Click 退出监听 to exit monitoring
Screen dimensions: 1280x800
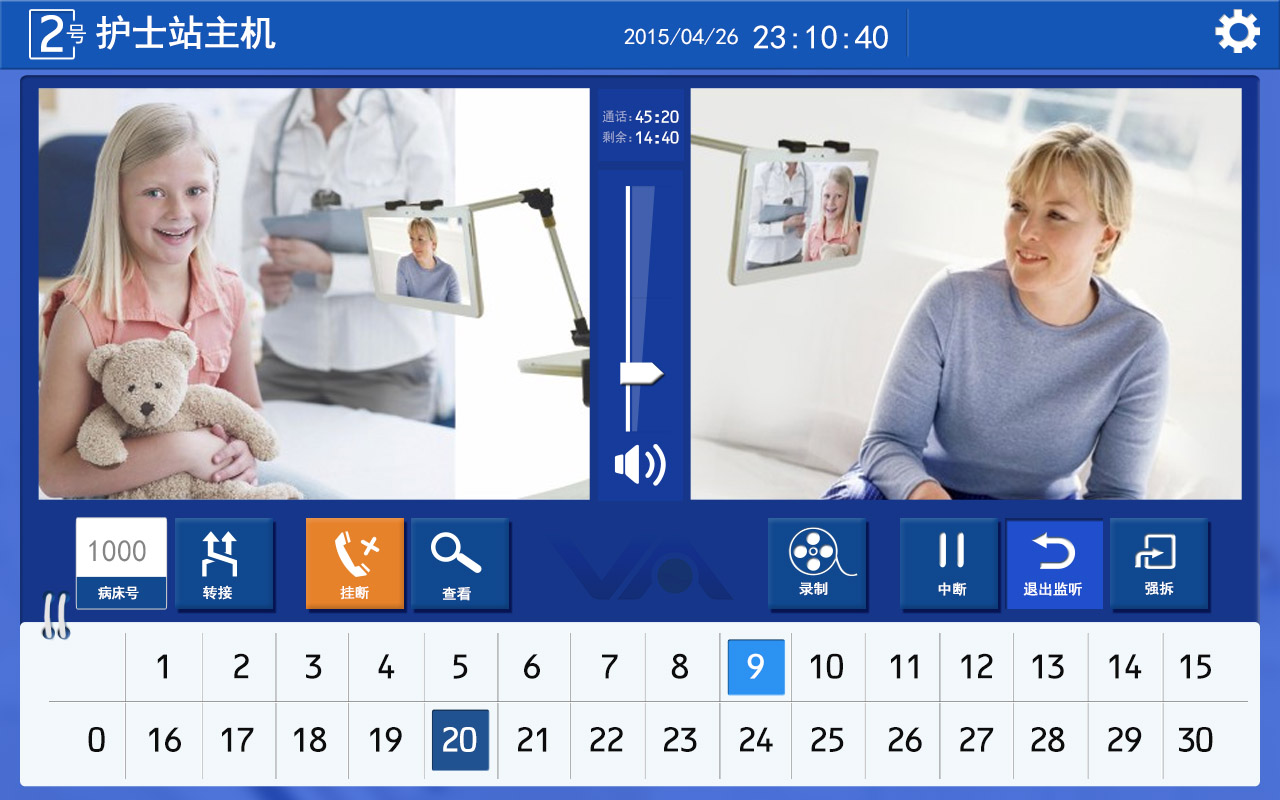coord(1054,564)
